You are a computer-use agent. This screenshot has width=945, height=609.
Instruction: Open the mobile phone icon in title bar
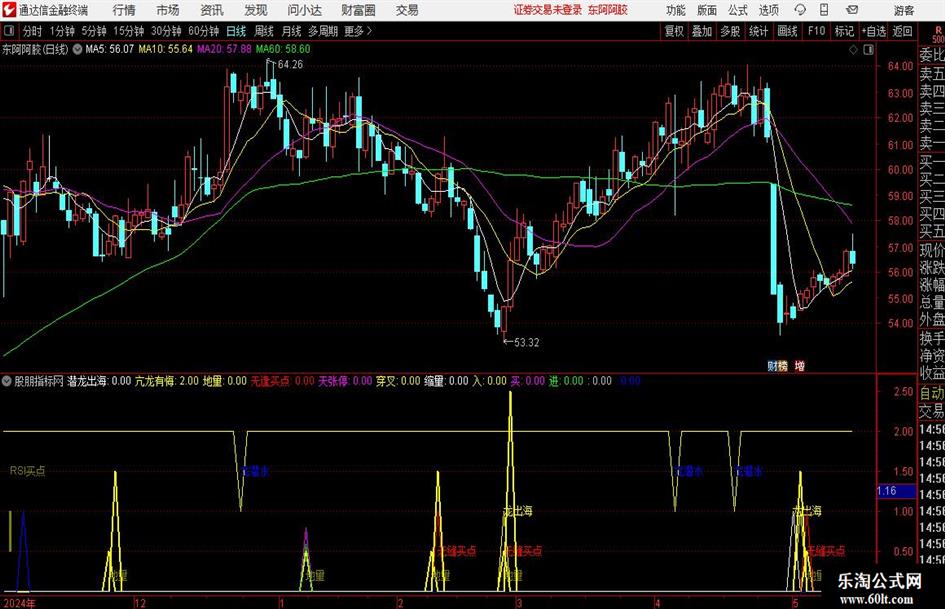click(824, 10)
